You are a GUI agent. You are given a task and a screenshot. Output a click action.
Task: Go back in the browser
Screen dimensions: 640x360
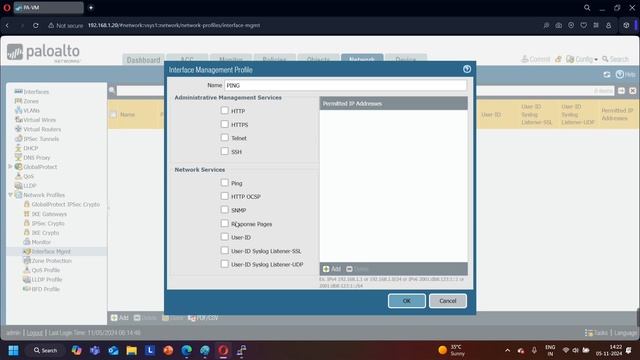pyautogui.click(x=7, y=25)
